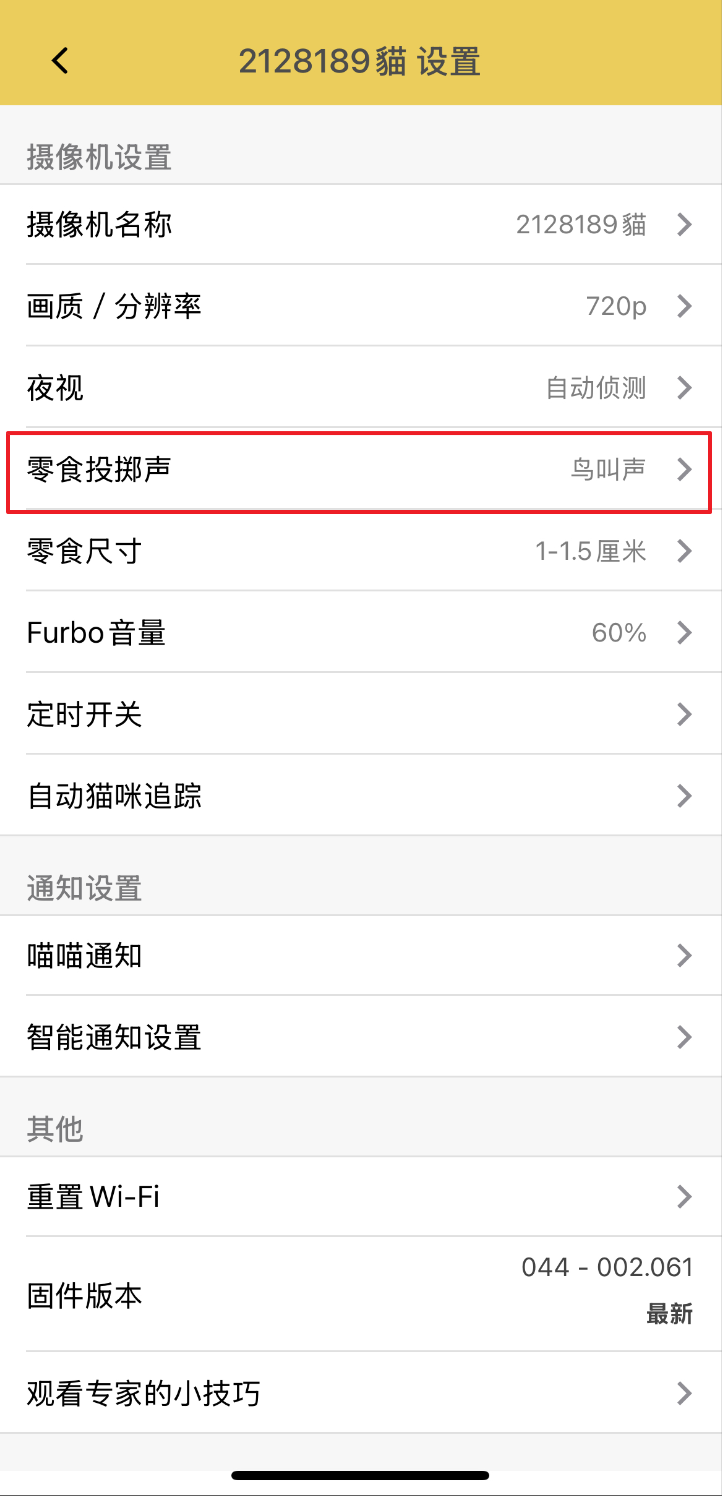Viewport: 722px width, 1496px height.
Task: Tap chevron next to 1-1.5厘米 size
Action: click(x=684, y=550)
